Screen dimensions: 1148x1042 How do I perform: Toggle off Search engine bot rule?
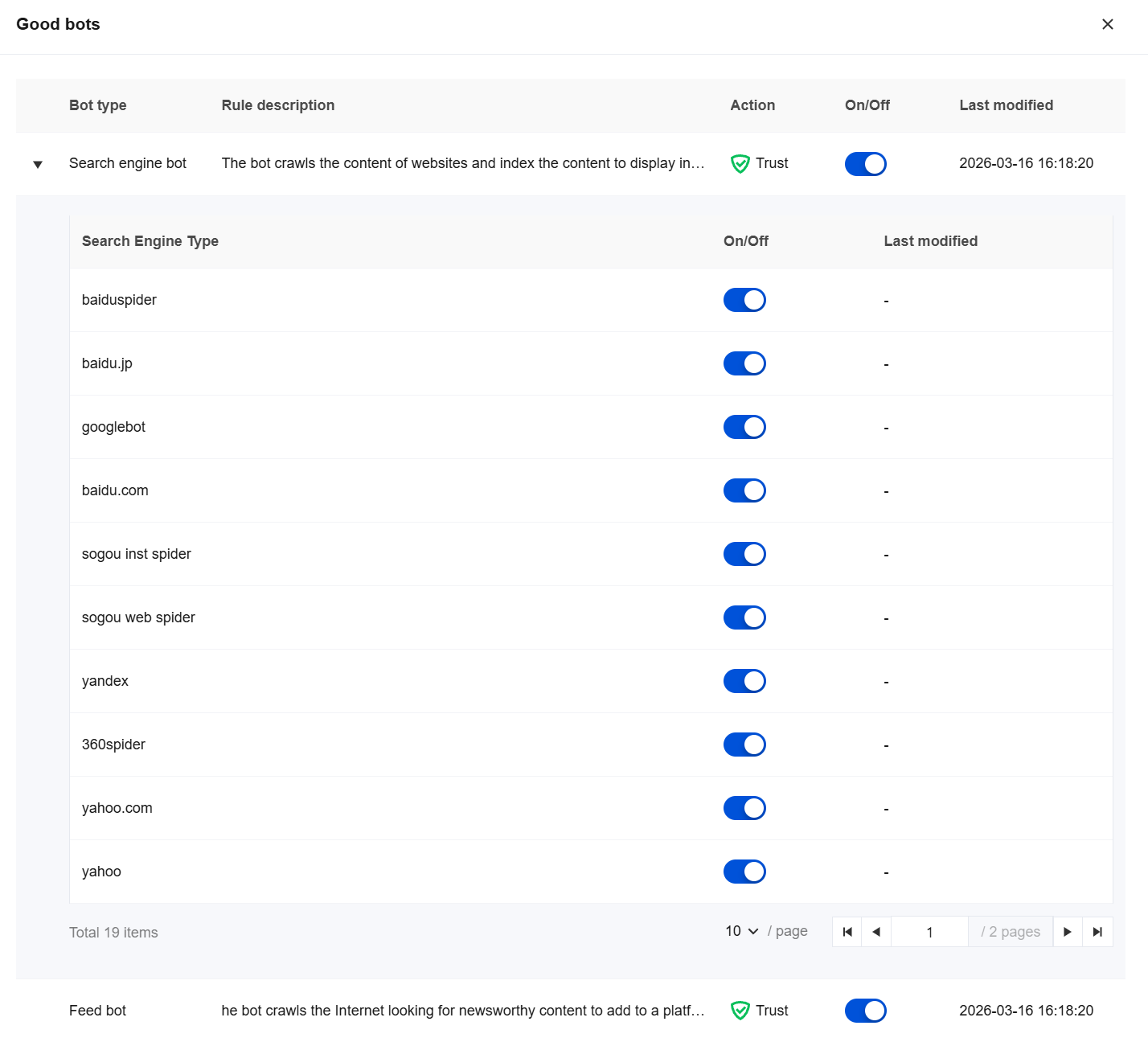point(866,164)
